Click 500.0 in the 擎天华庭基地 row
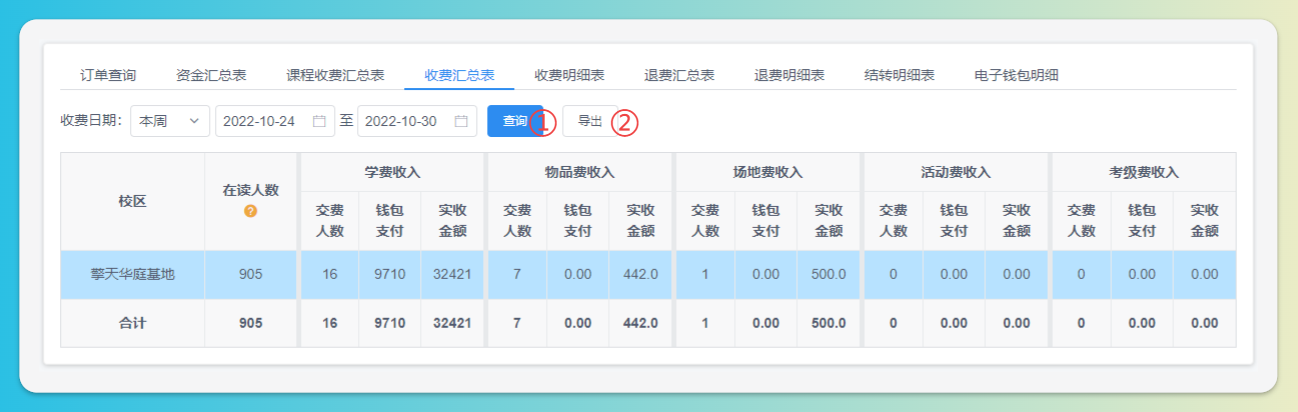Screen dimensions: 1298x412 pyautogui.click(x=828, y=274)
